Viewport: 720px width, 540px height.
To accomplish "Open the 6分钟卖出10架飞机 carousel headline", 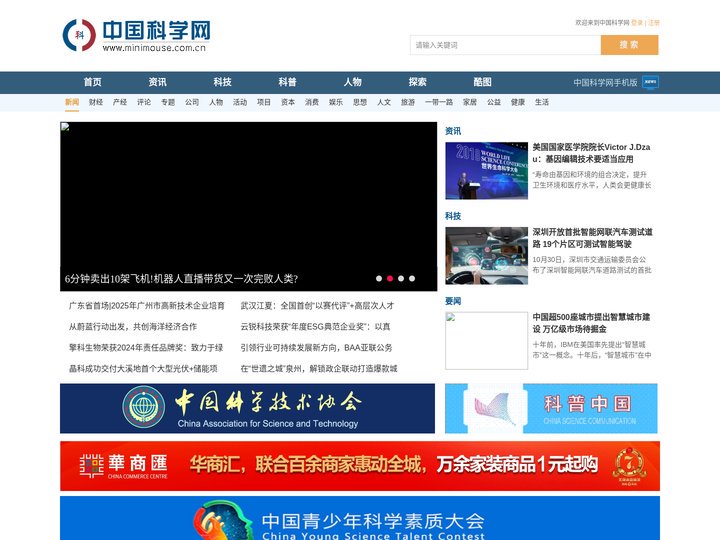I will coord(181,279).
